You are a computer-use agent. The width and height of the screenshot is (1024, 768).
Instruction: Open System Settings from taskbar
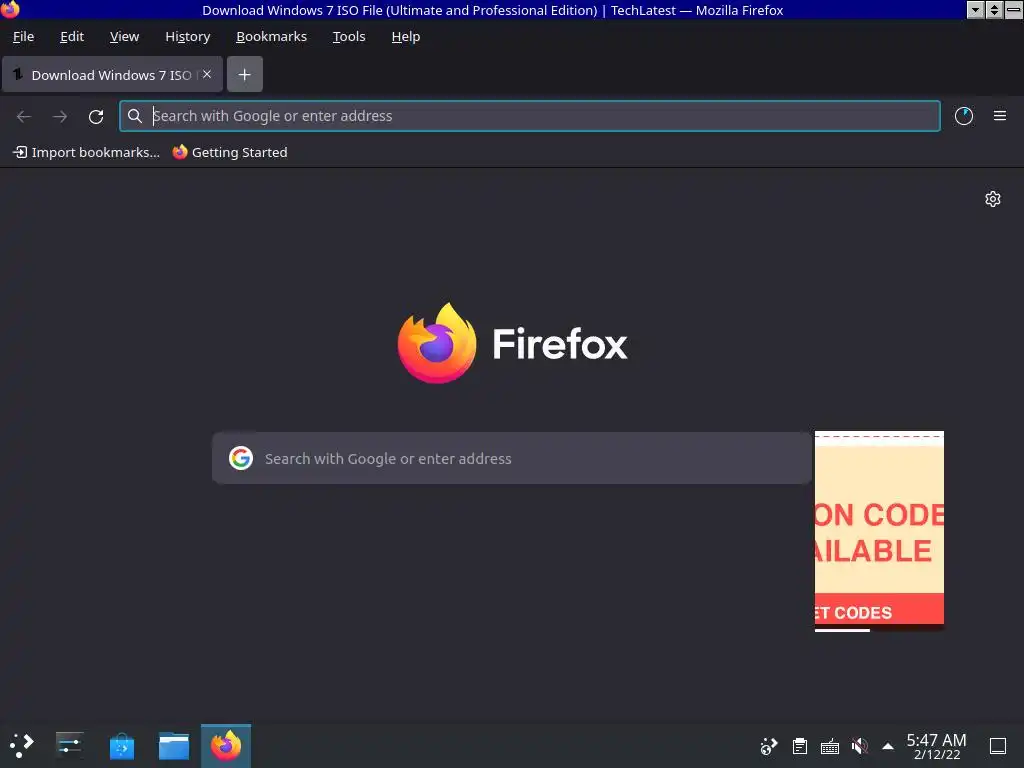(x=69, y=745)
